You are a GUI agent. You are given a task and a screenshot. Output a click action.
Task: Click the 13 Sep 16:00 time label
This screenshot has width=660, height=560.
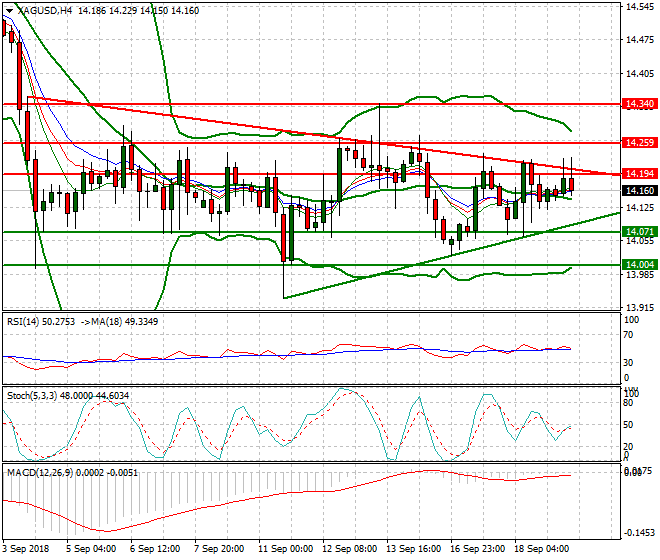pos(414,549)
